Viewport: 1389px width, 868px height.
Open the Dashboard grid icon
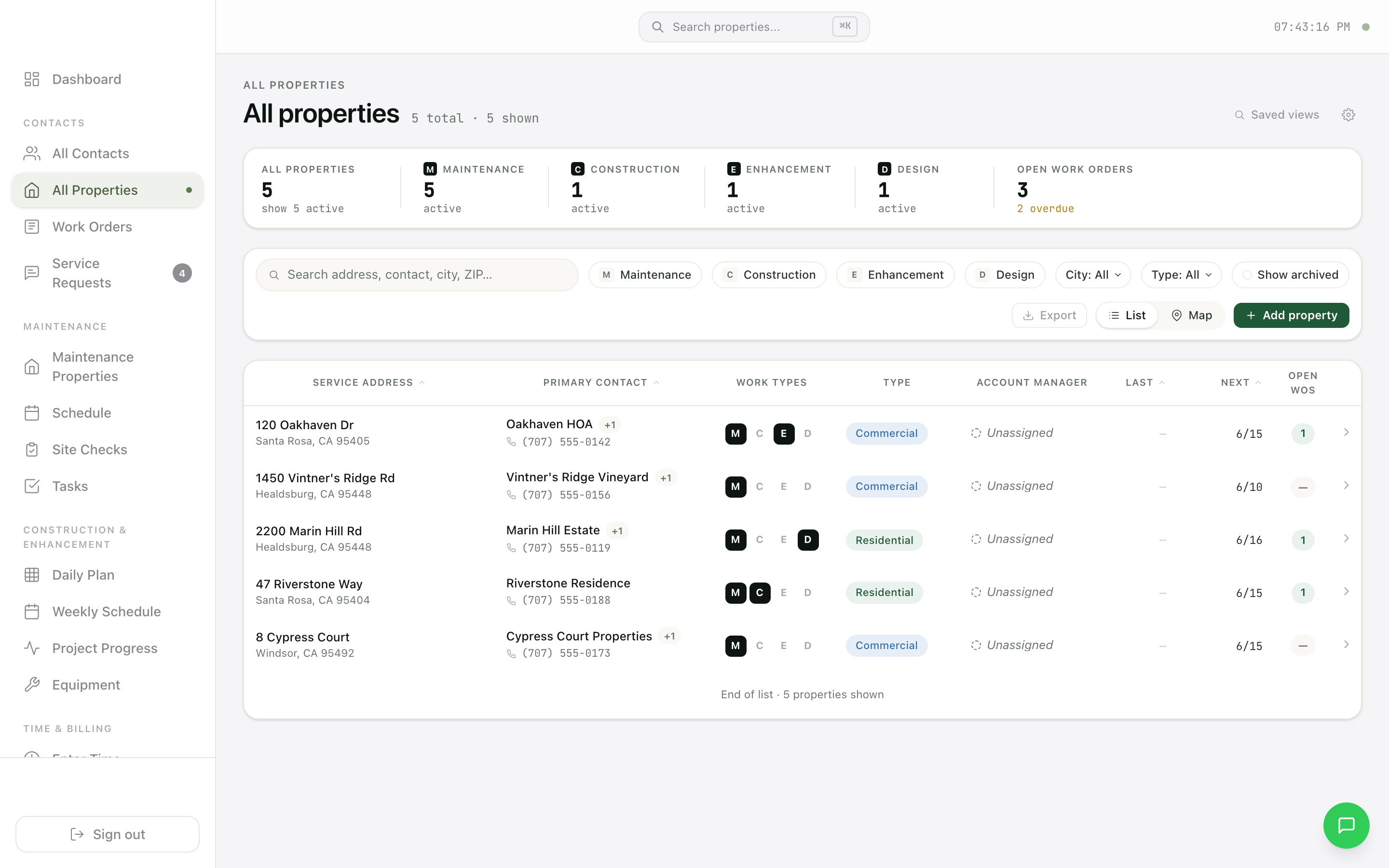coord(31,79)
